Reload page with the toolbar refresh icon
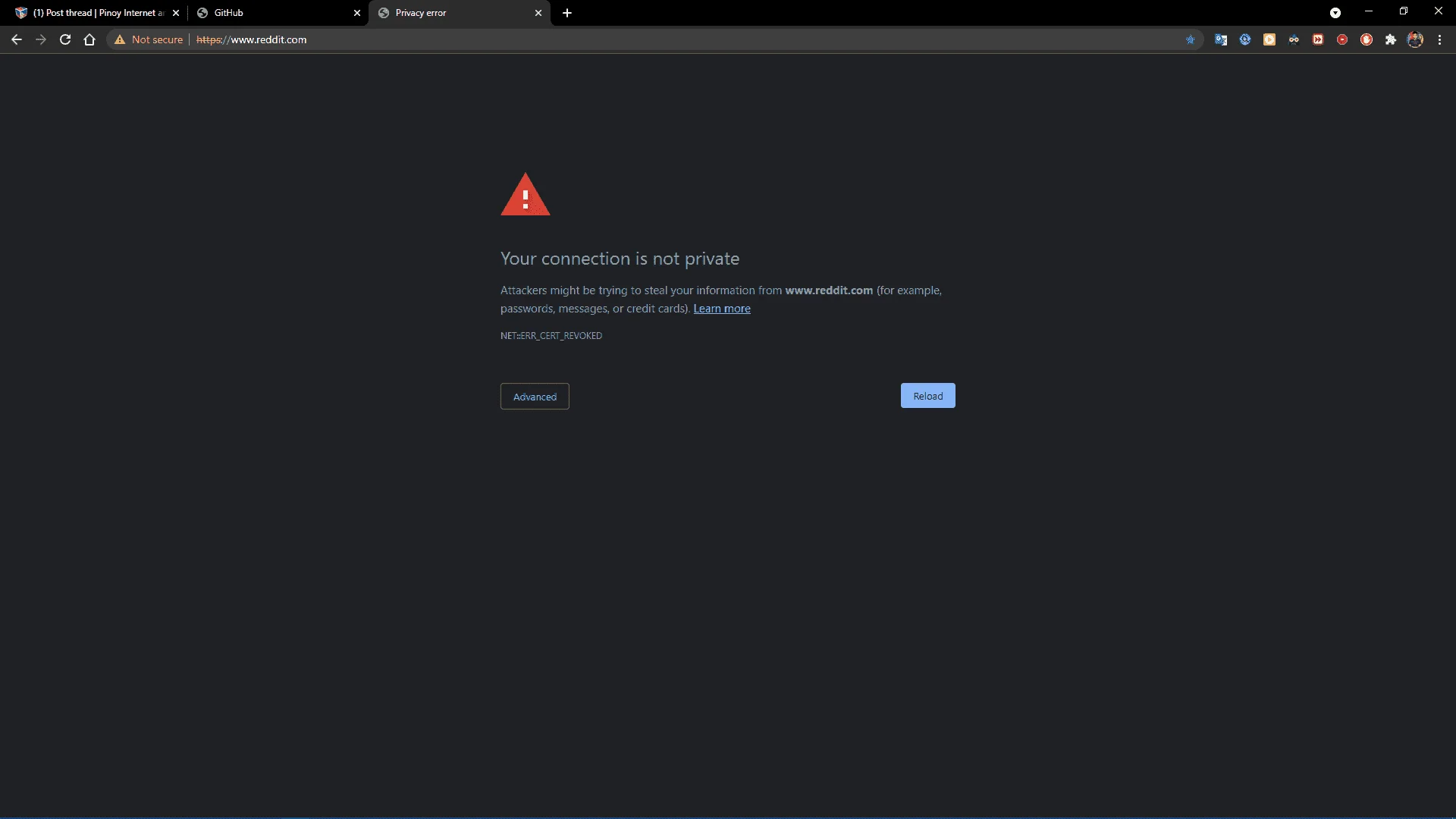The height and width of the screenshot is (819, 1456). click(x=65, y=39)
